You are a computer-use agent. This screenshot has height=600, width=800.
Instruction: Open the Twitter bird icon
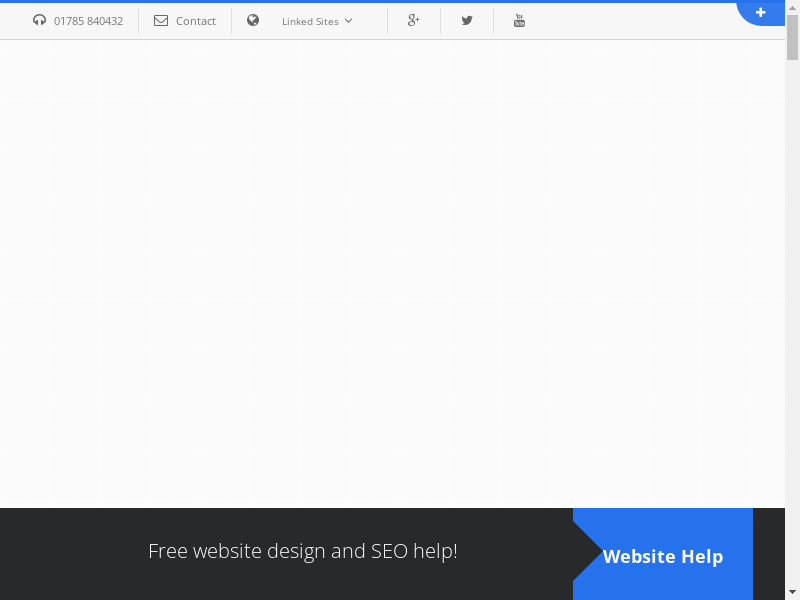(x=467, y=20)
